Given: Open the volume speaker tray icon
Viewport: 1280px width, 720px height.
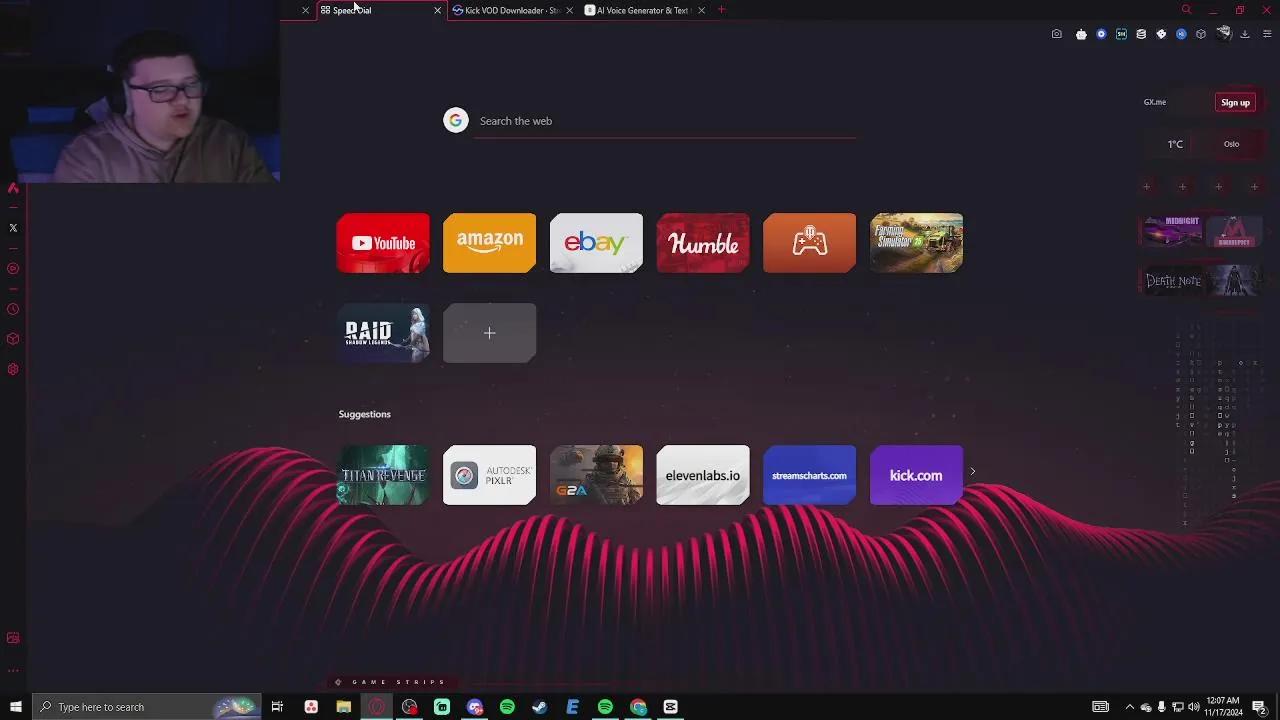Looking at the screenshot, I should click(x=1193, y=707).
